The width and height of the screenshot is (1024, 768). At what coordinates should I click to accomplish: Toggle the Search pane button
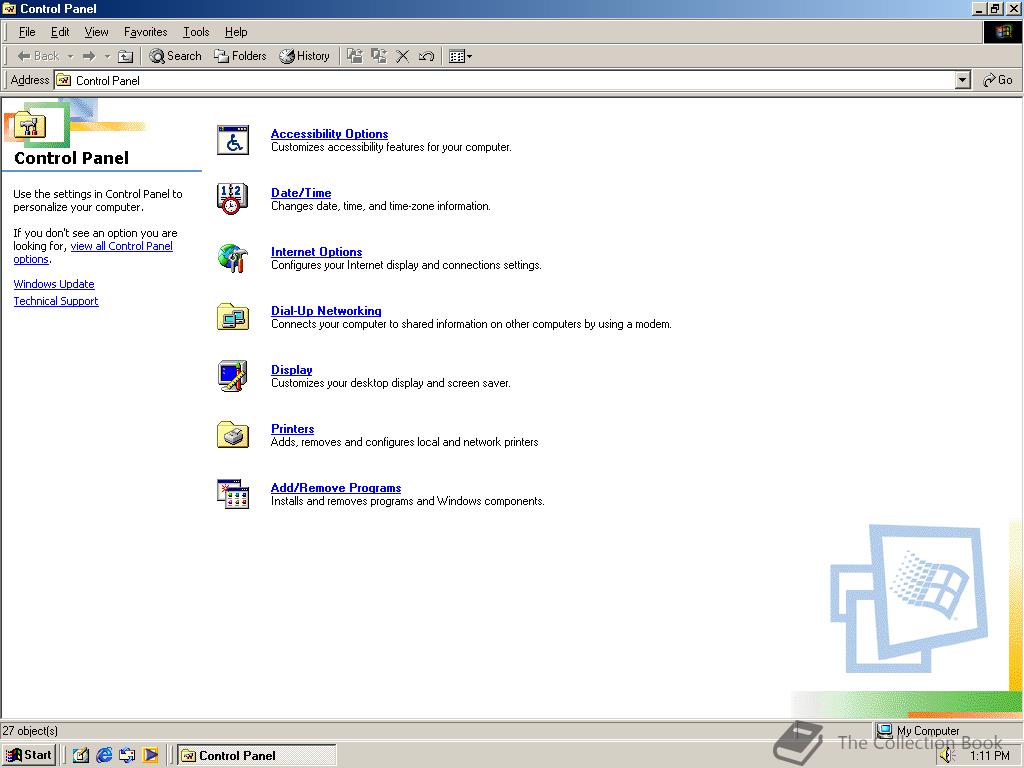(x=176, y=56)
